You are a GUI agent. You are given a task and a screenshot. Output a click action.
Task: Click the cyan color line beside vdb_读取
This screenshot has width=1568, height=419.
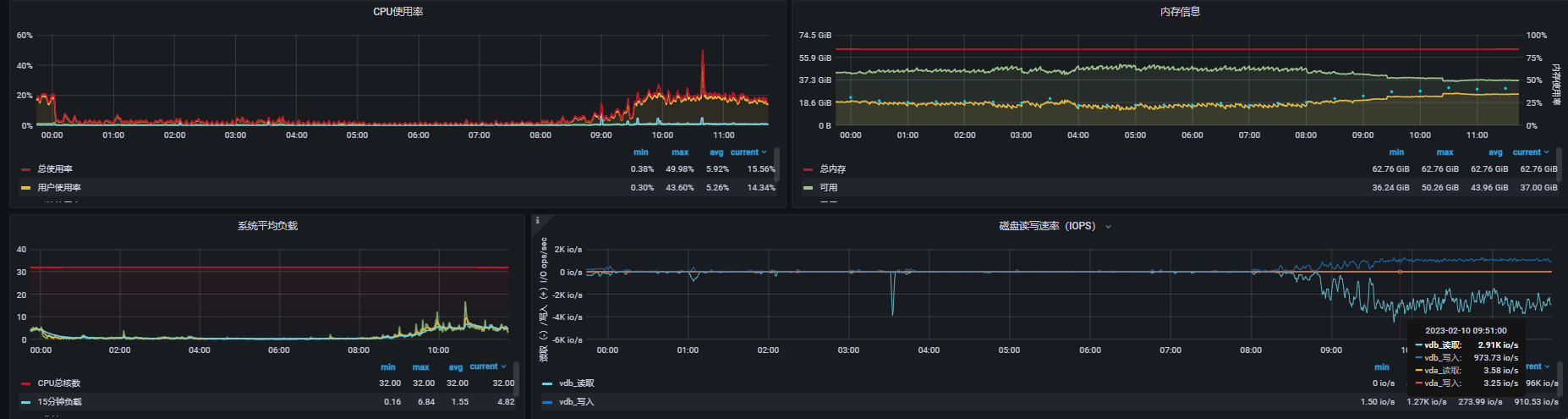(x=547, y=383)
